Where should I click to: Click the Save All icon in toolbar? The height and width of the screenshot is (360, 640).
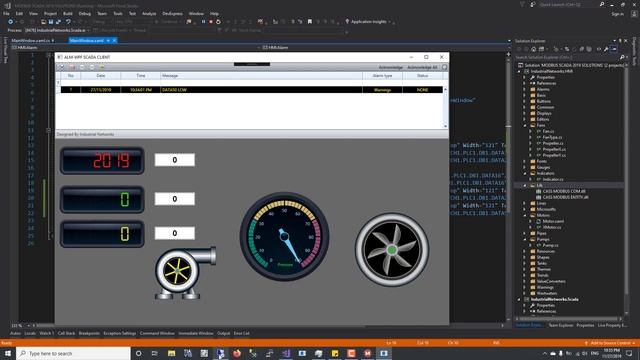(58, 22)
